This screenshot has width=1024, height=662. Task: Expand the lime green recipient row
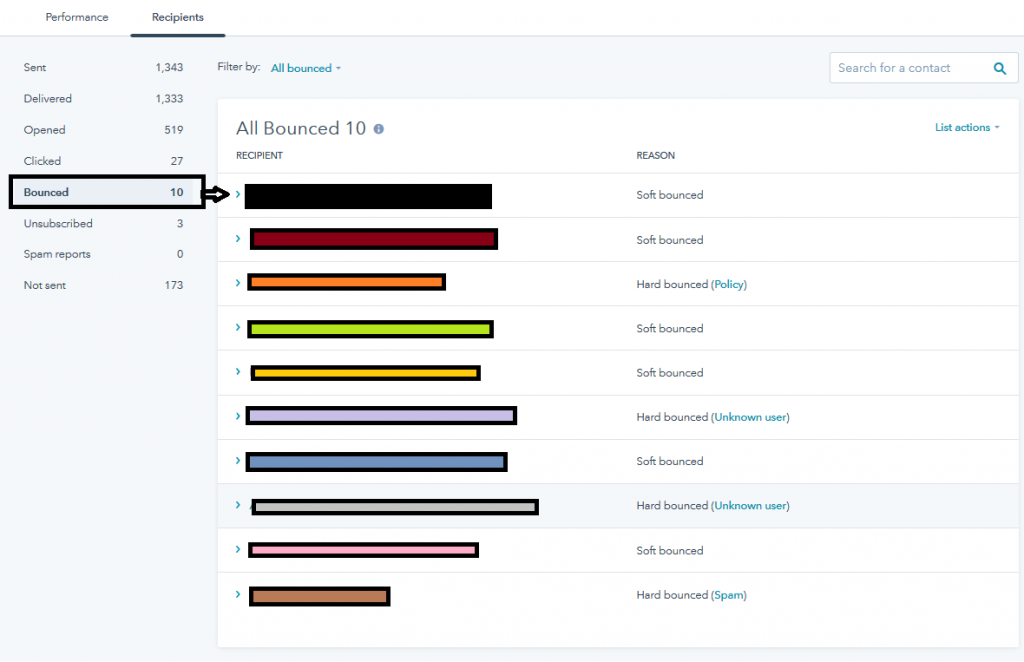tap(238, 327)
